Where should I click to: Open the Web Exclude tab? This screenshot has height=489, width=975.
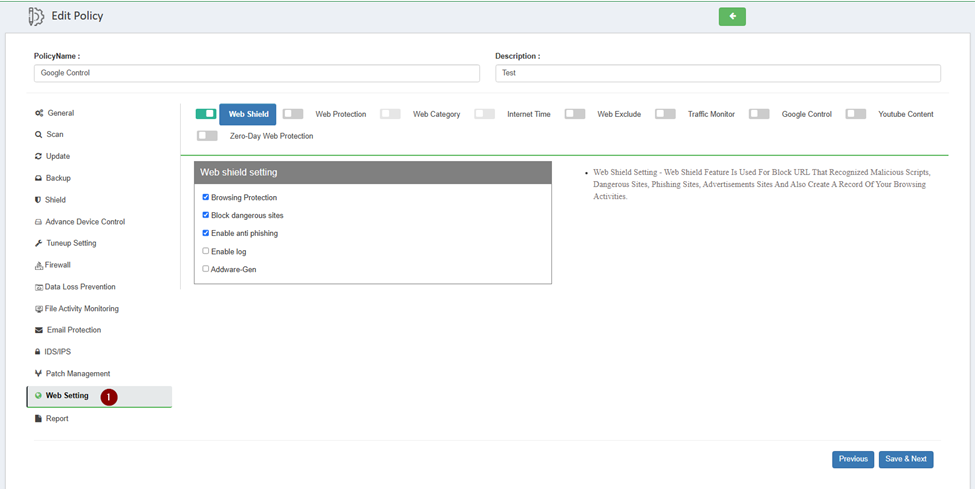pyautogui.click(x=619, y=114)
